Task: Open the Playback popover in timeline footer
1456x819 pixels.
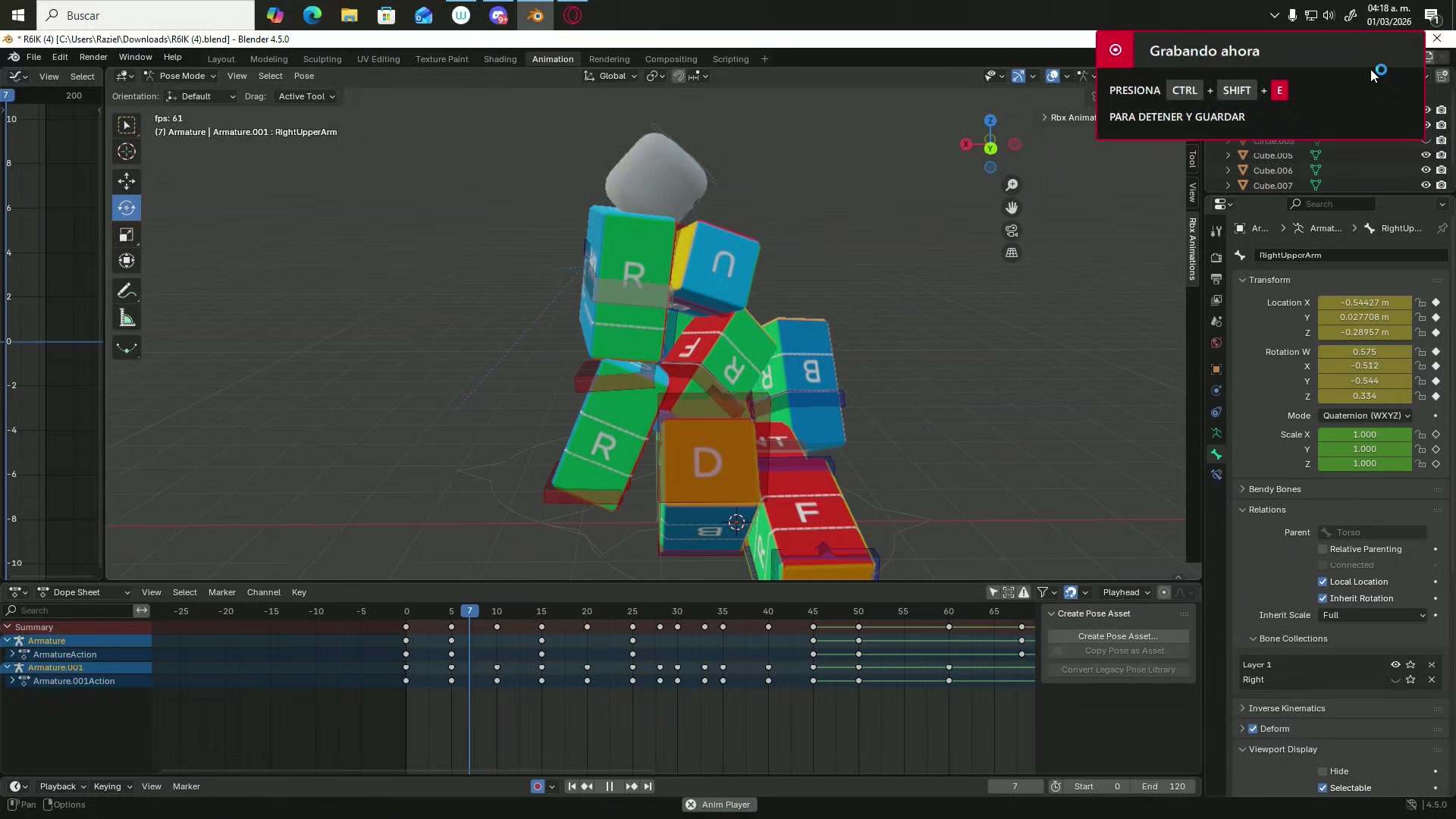Action: pyautogui.click(x=62, y=786)
